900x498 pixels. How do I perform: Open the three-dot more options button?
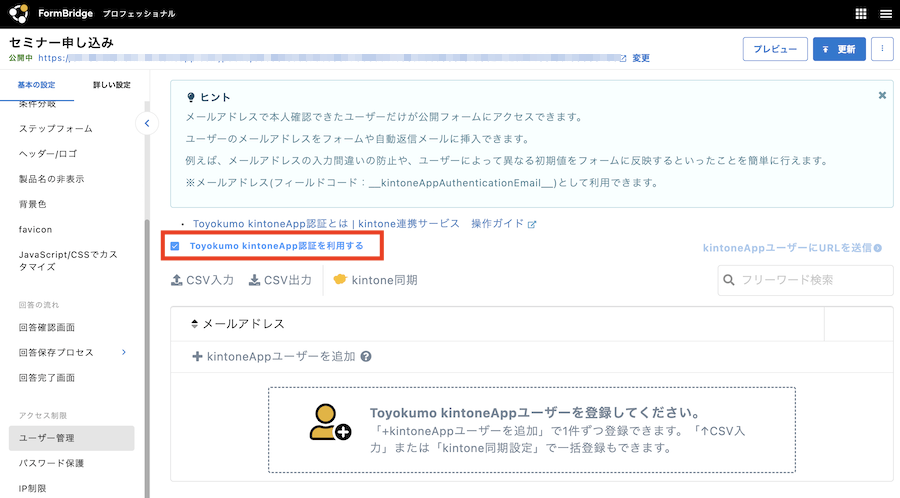pyautogui.click(x=882, y=49)
